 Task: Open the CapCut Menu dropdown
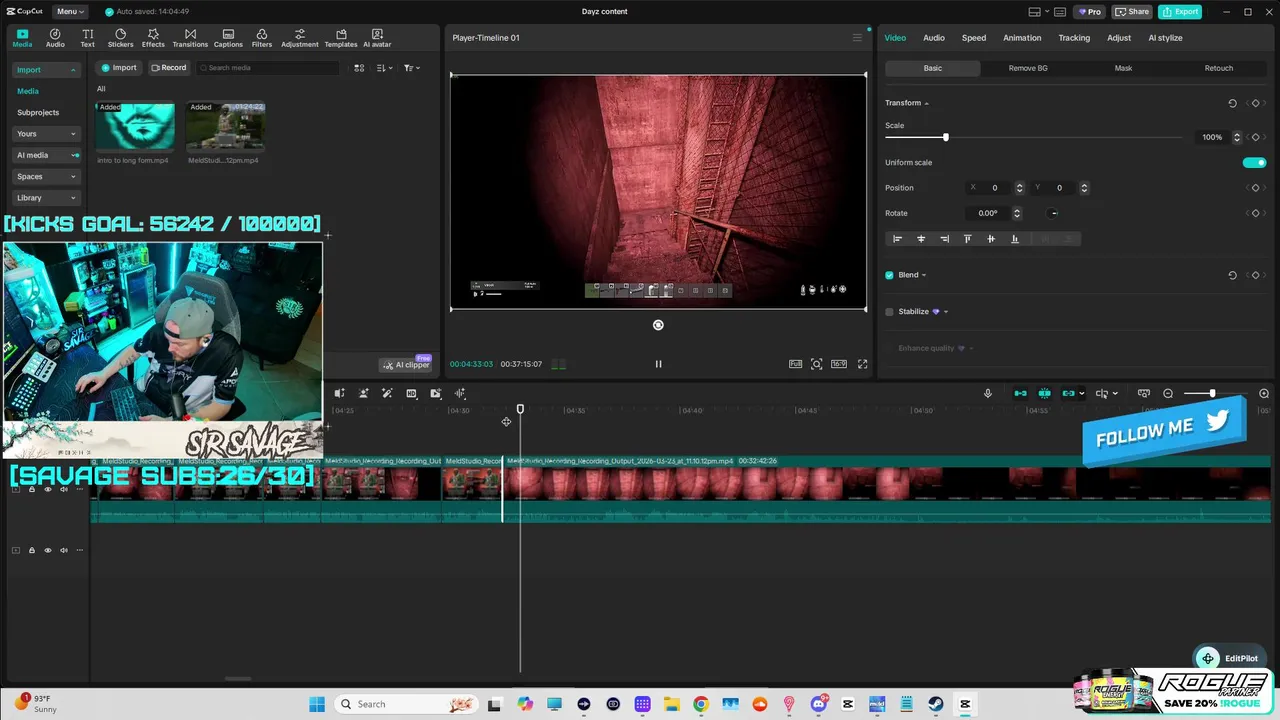point(70,12)
